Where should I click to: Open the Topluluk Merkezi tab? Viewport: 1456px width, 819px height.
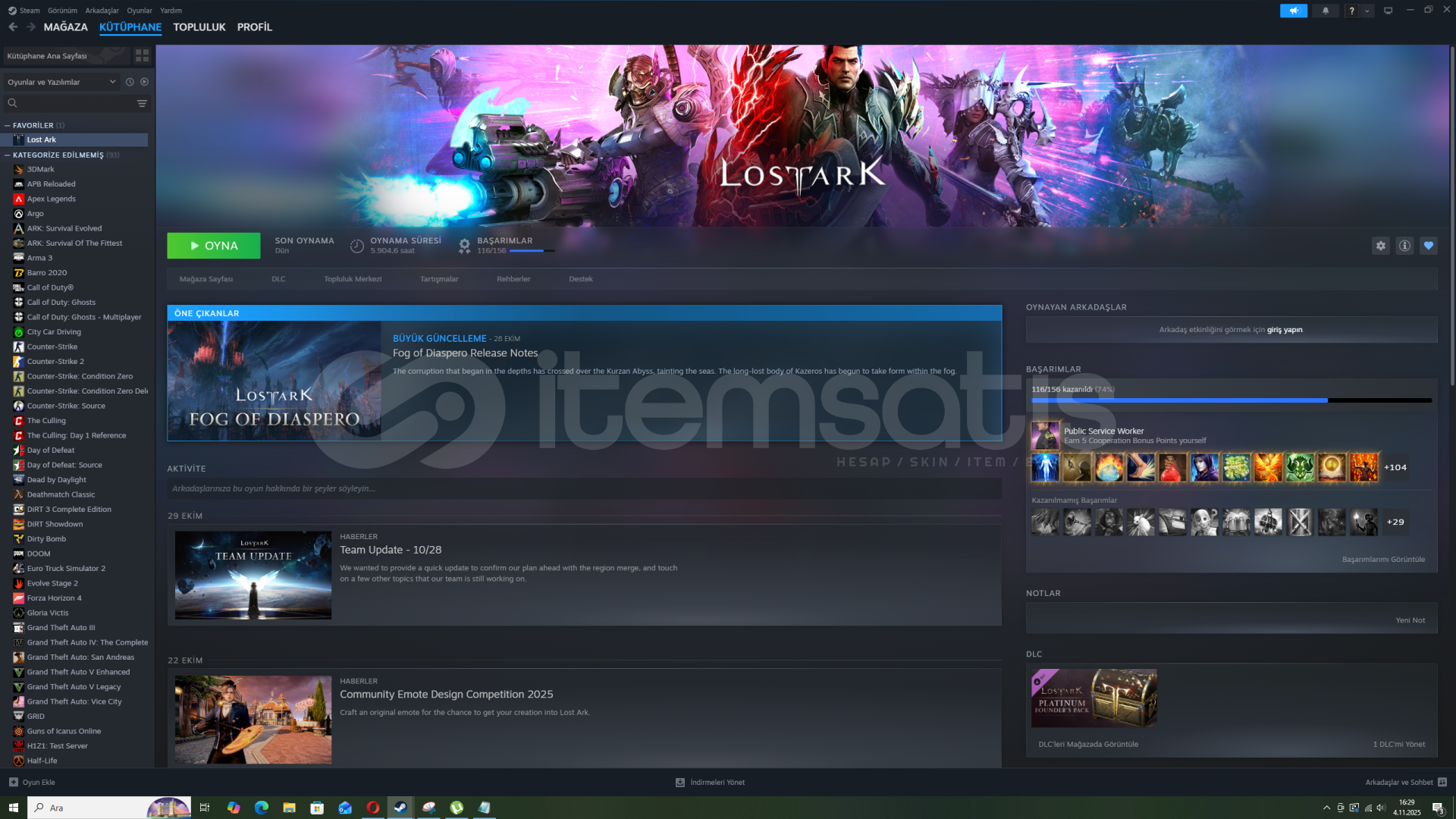coord(353,279)
